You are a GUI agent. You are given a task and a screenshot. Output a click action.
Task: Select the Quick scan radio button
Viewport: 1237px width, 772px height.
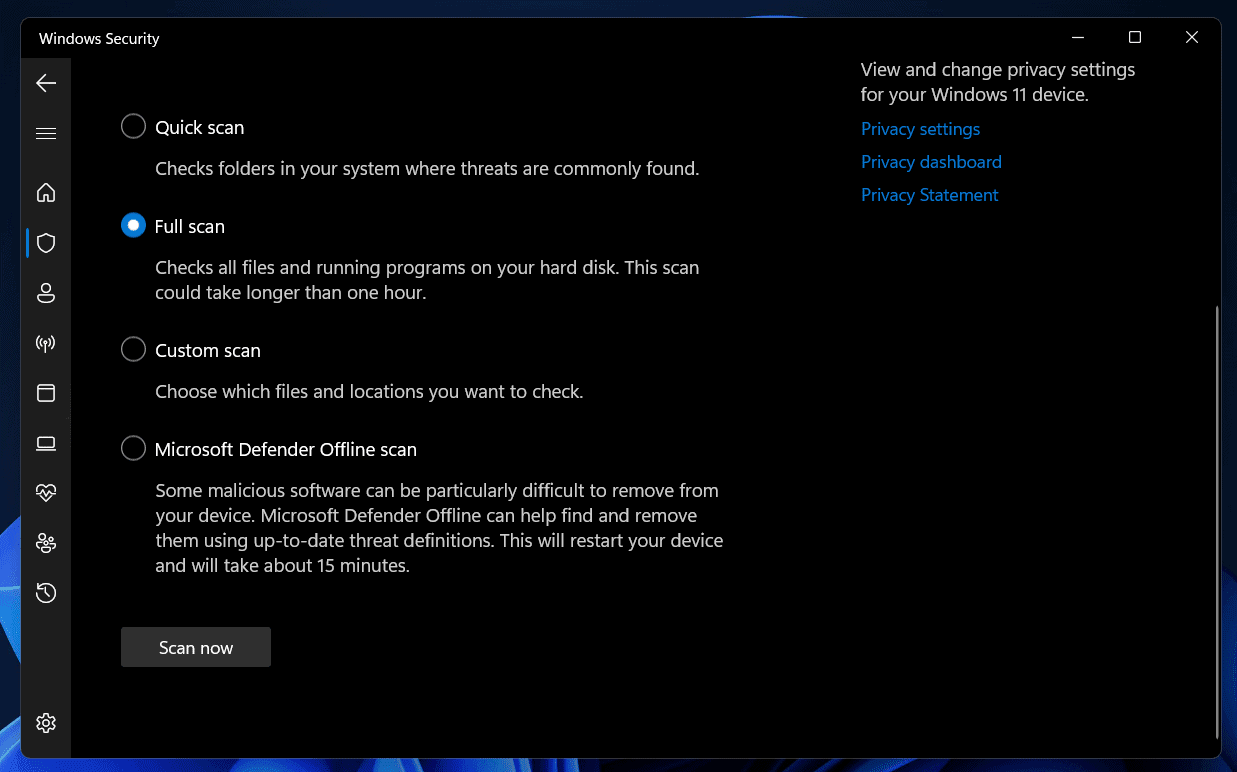point(133,126)
